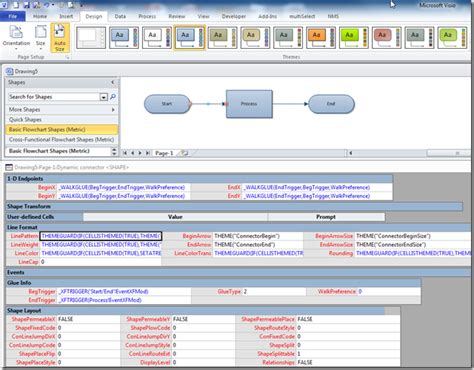Select the Start shape on canvas
474x370 pixels.
167,104
